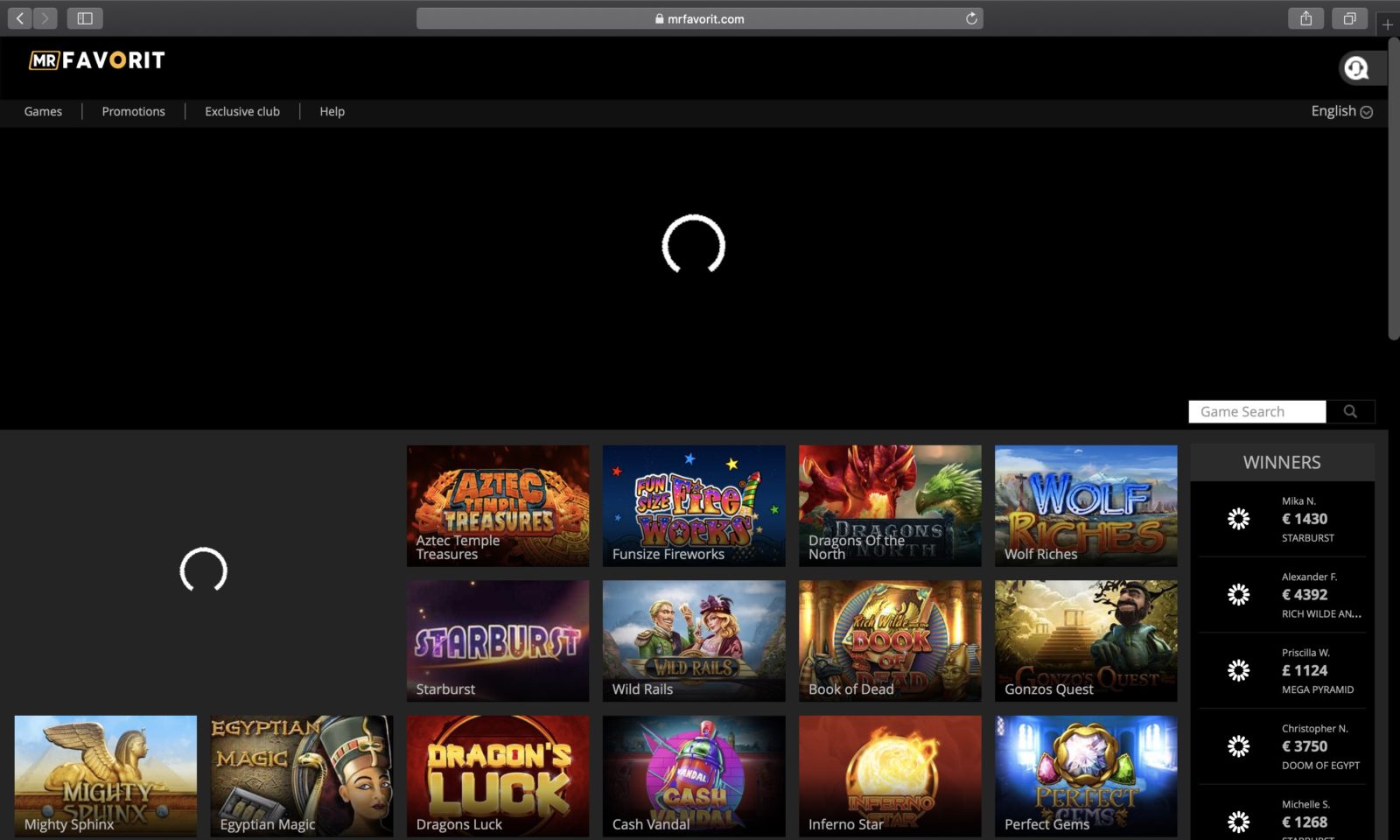Switch to the Promotions section
Screen dimensions: 1400x840
point(133,111)
